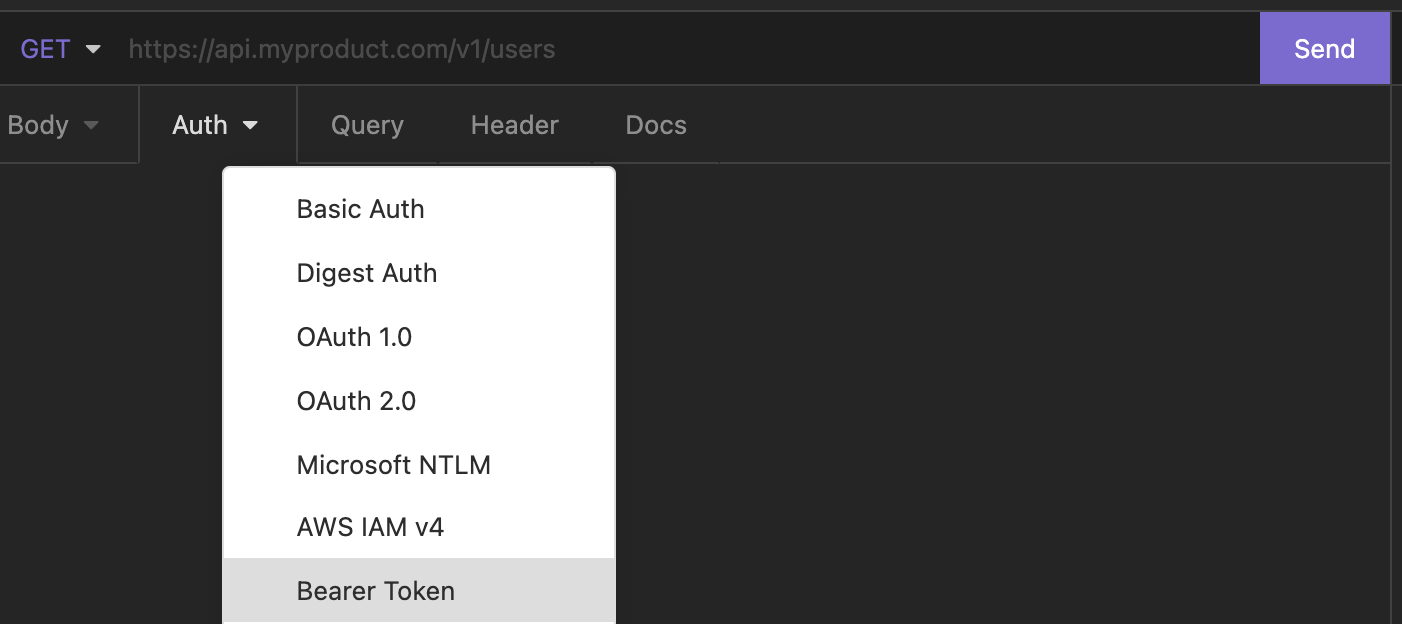Choose Digest Auth authentication
1402x624 pixels.
(366, 273)
